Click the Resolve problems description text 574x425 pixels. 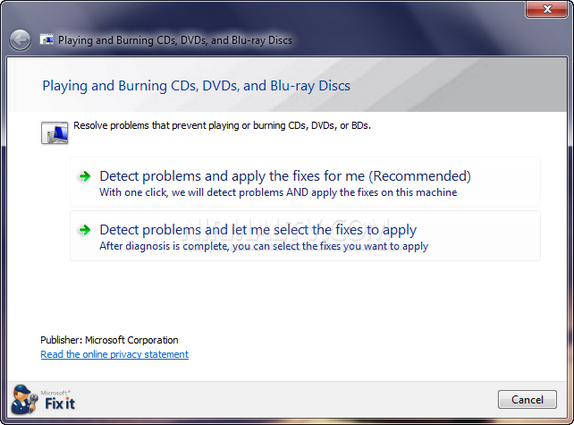[x=222, y=126]
